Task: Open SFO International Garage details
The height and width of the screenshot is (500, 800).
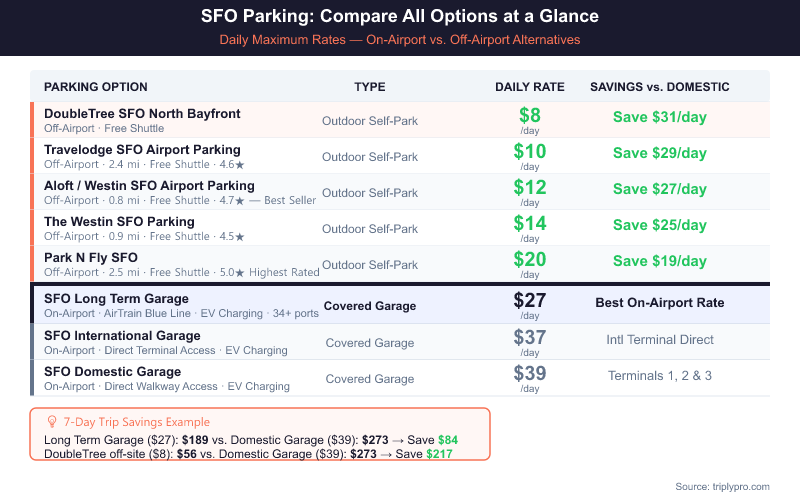Action: (x=122, y=336)
